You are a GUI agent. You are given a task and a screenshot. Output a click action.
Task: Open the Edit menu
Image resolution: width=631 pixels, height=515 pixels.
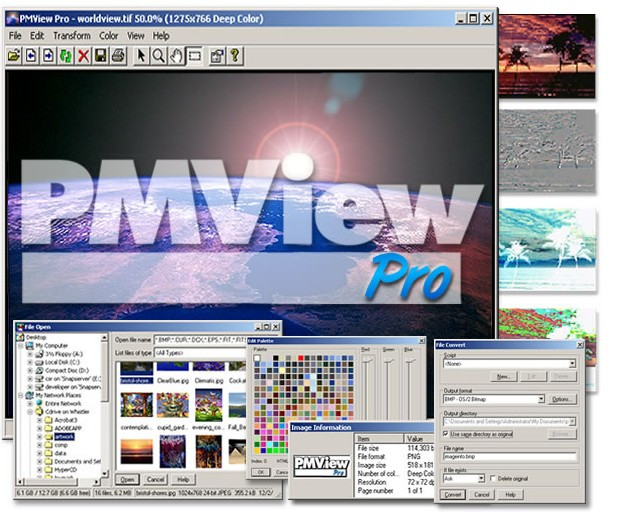coord(37,36)
